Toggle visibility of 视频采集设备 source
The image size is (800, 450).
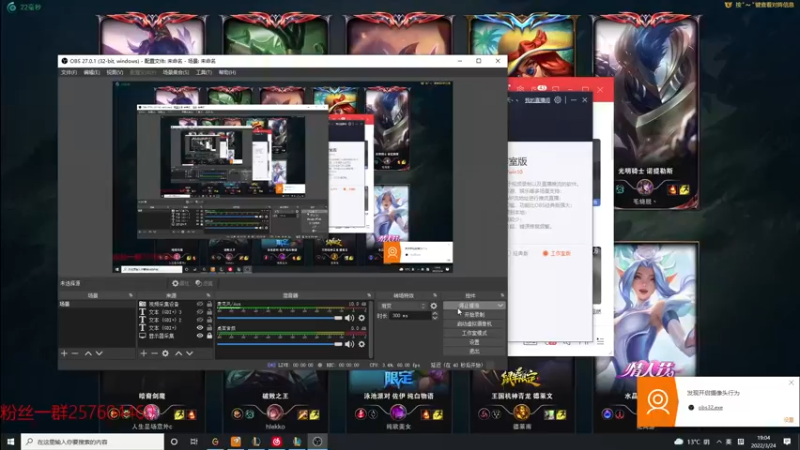[200, 304]
